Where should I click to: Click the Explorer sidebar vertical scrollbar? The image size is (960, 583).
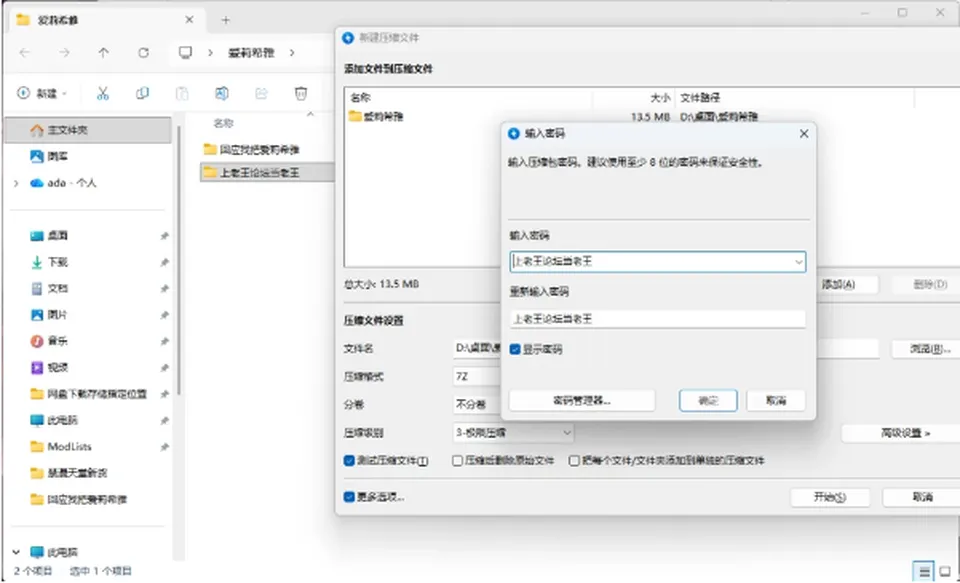pyautogui.click(x=179, y=260)
